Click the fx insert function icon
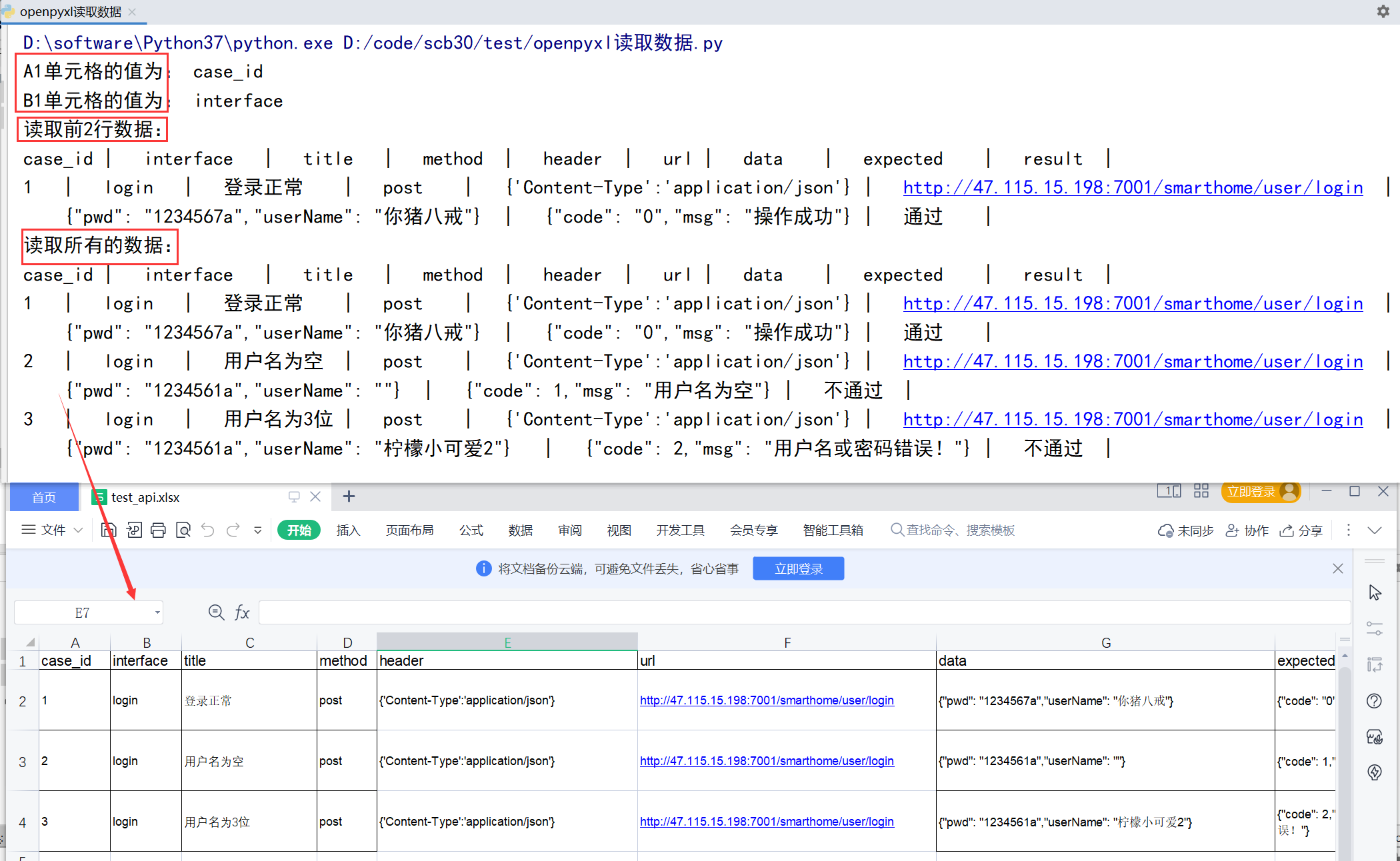This screenshot has height=861, width=1400. [242, 612]
